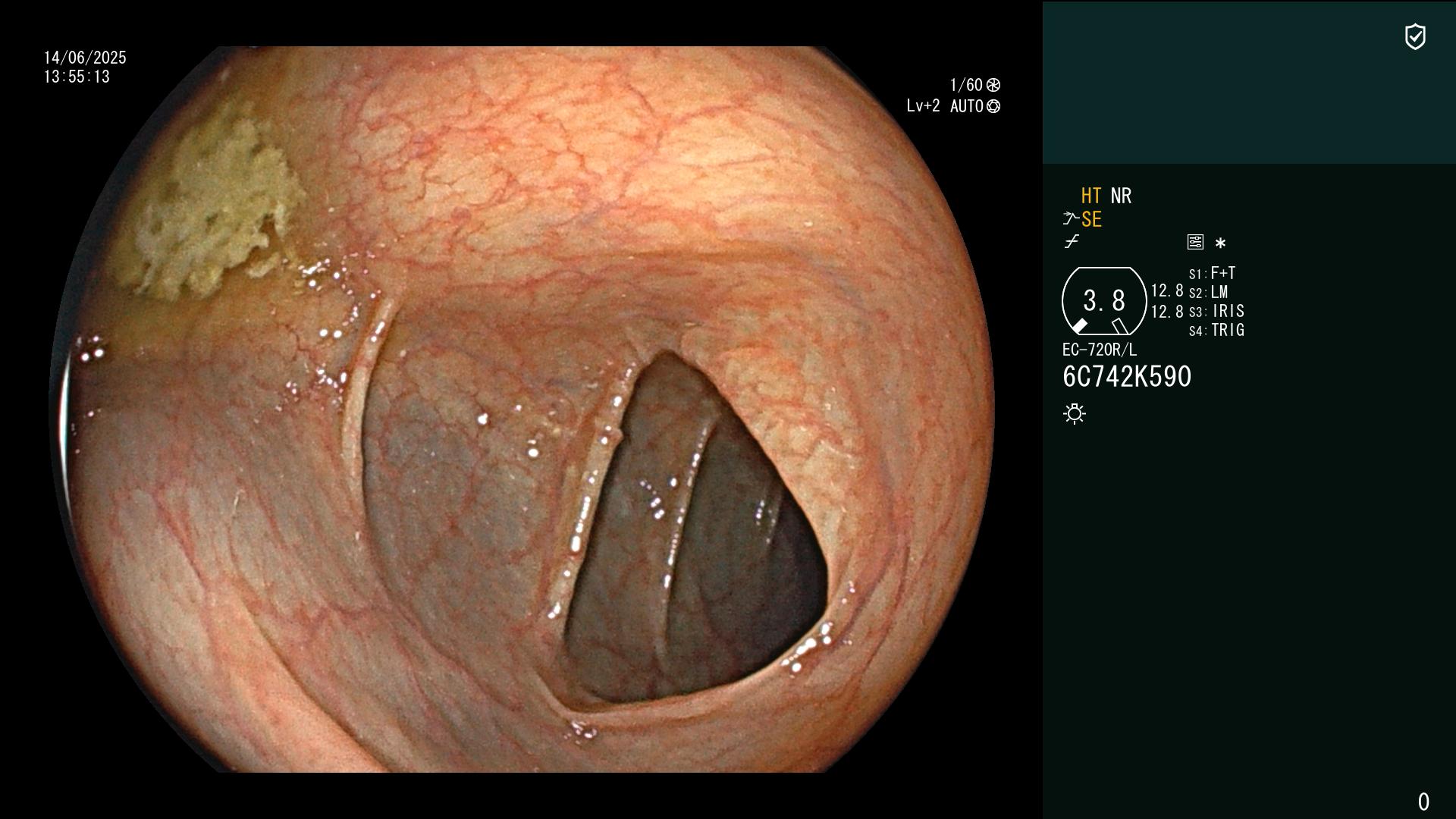Click the upper 12.8 value
Image resolution: width=1456 pixels, height=819 pixels.
pyautogui.click(x=1167, y=290)
